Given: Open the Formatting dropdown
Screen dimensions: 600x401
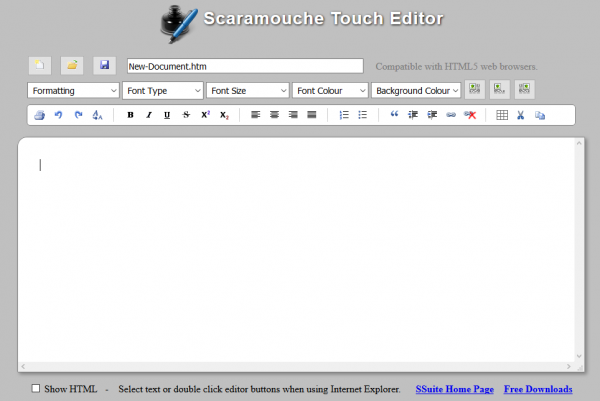Looking at the screenshot, I should tap(73, 91).
